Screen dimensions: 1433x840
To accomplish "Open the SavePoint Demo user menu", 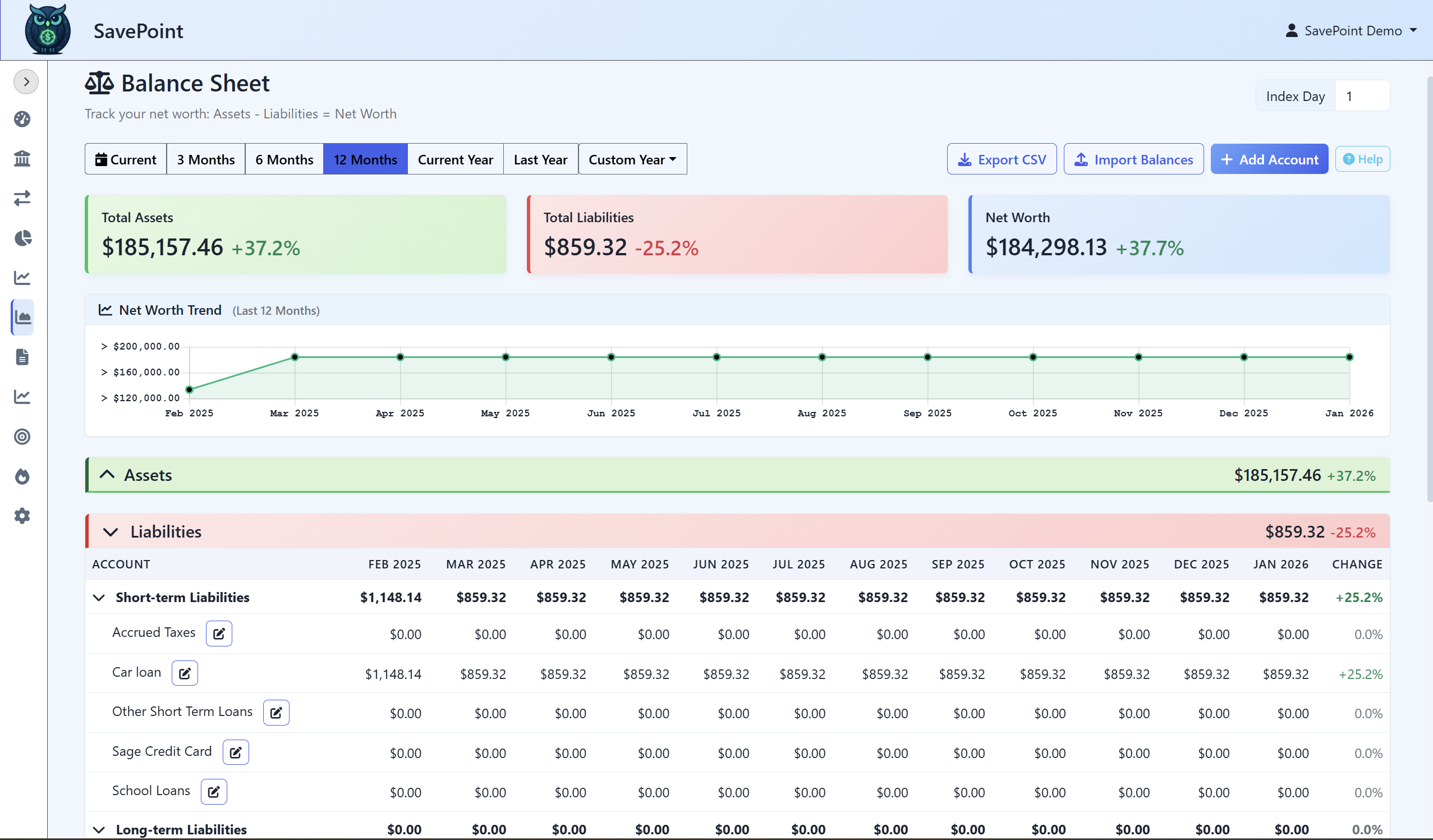I will coord(1352,30).
